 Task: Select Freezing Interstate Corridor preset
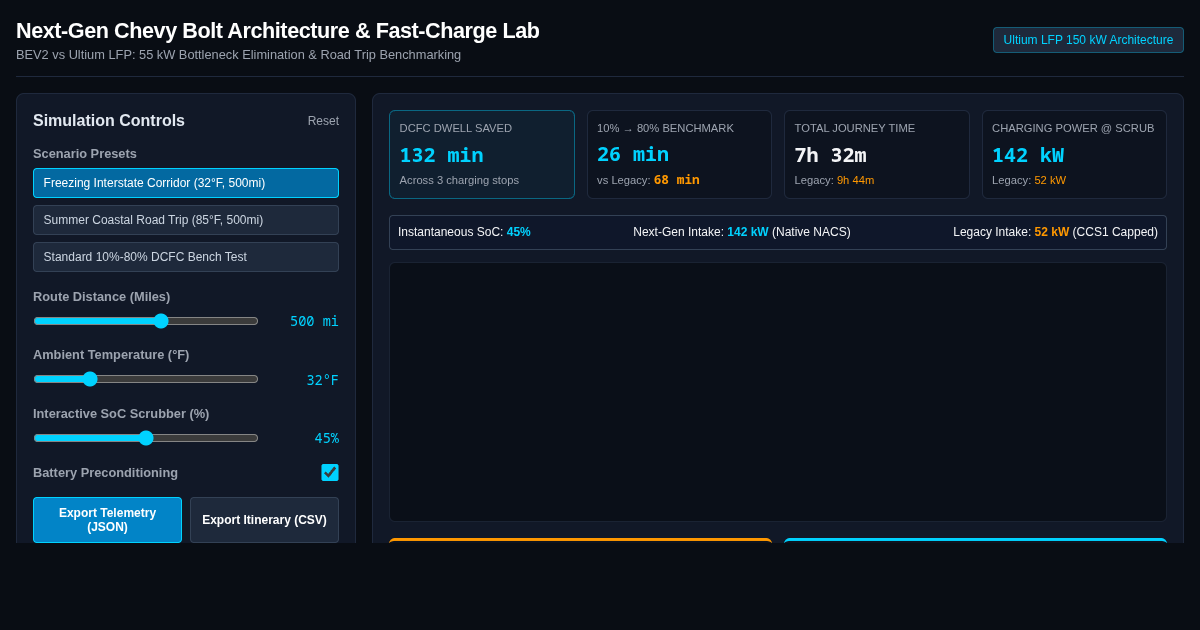pyautogui.click(x=186, y=183)
